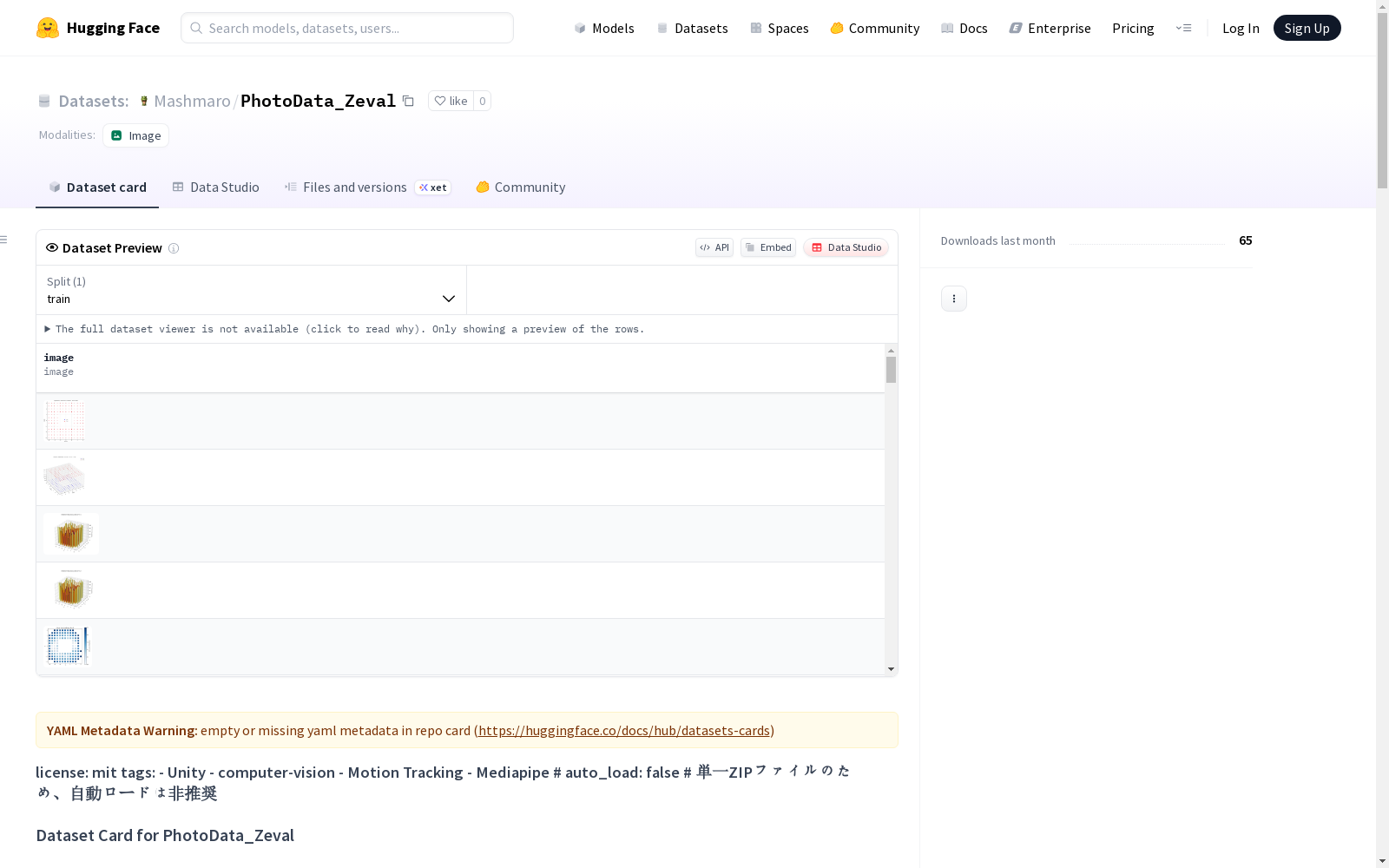Image resolution: width=1389 pixels, height=868 pixels.
Task: Click the search models input field
Action: [347, 28]
